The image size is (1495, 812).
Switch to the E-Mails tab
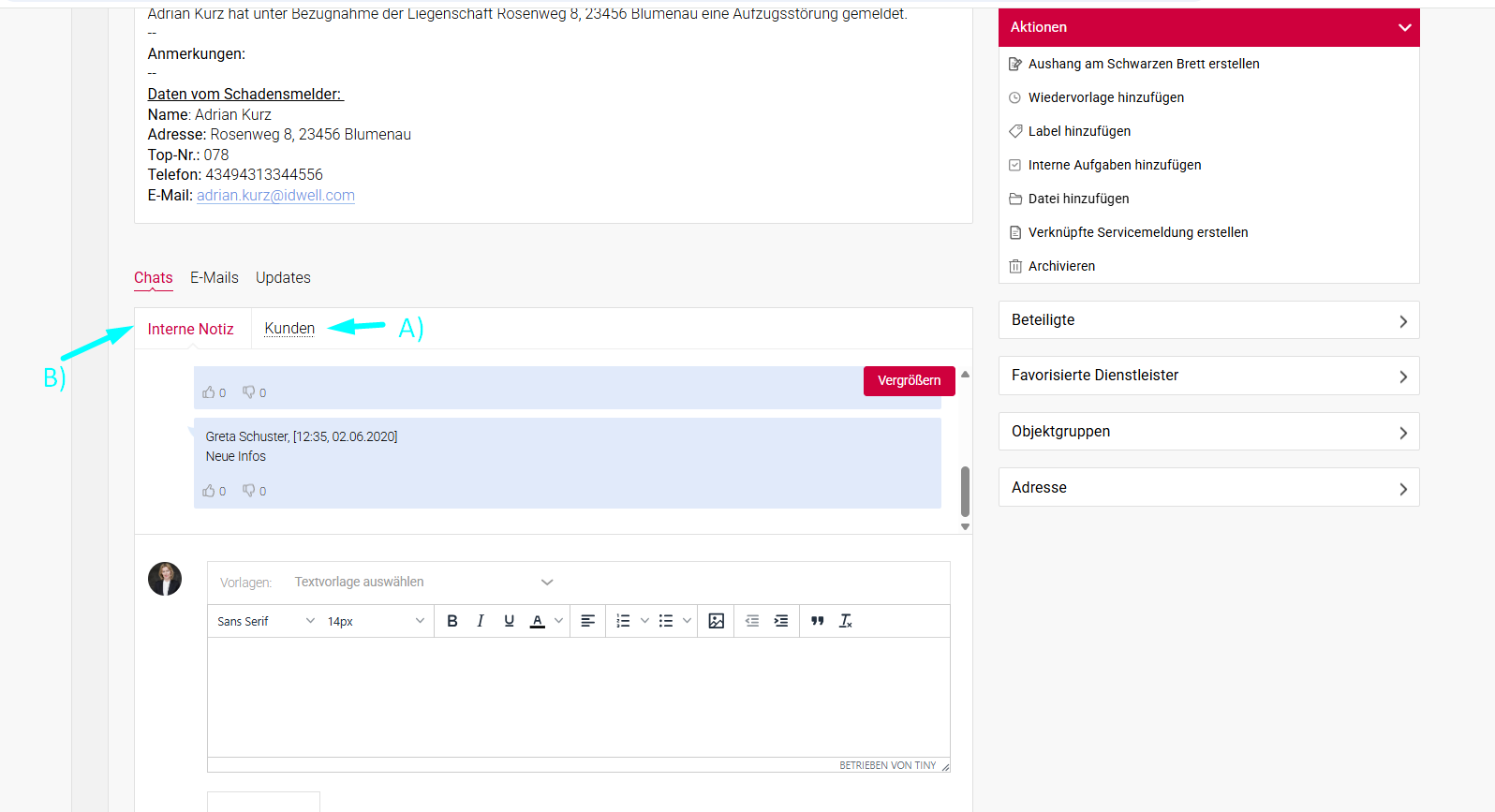click(215, 278)
